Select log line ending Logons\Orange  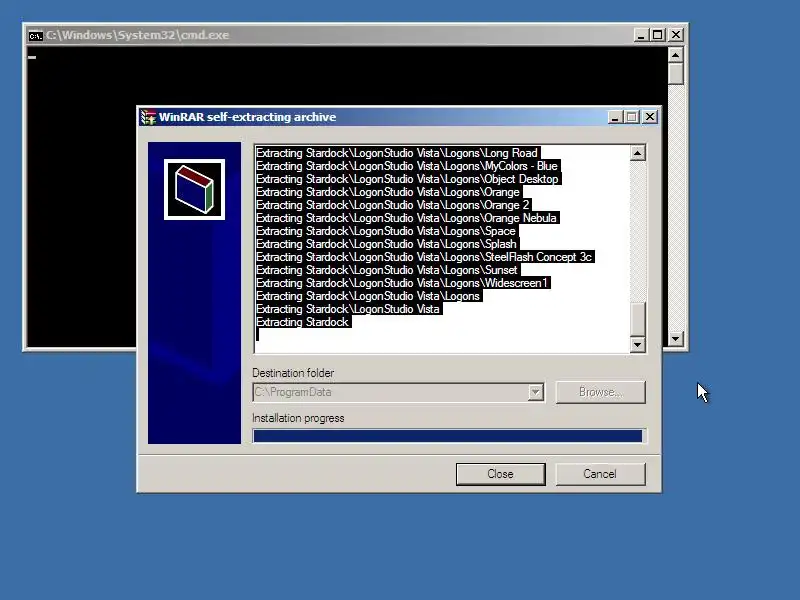coord(389,192)
